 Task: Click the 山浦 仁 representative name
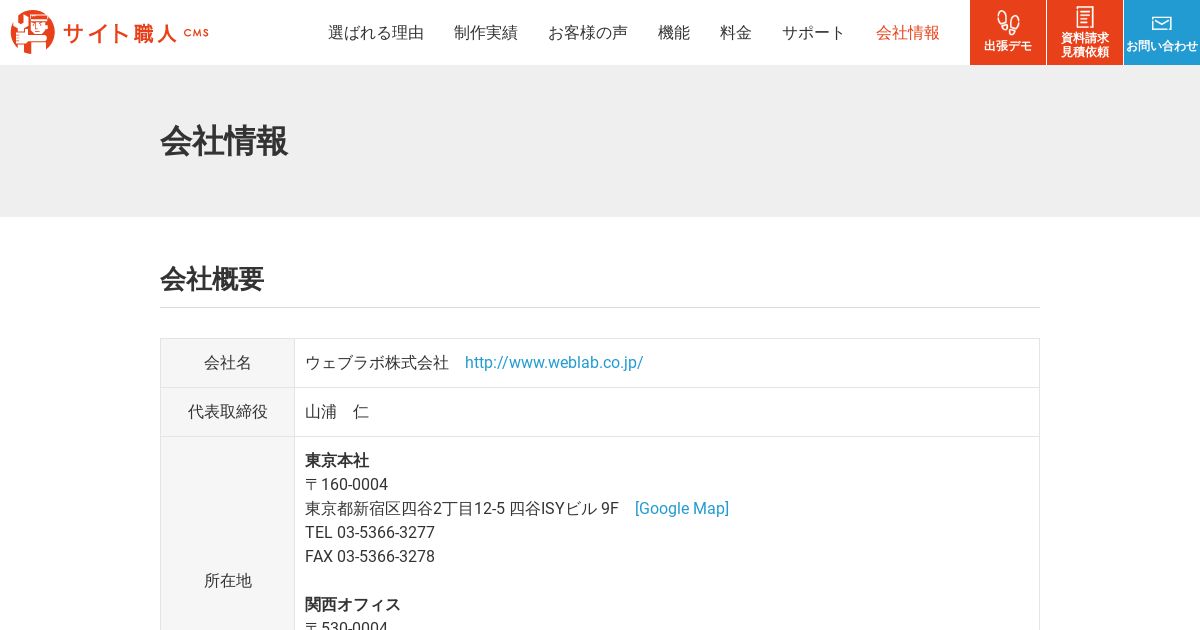(x=337, y=412)
